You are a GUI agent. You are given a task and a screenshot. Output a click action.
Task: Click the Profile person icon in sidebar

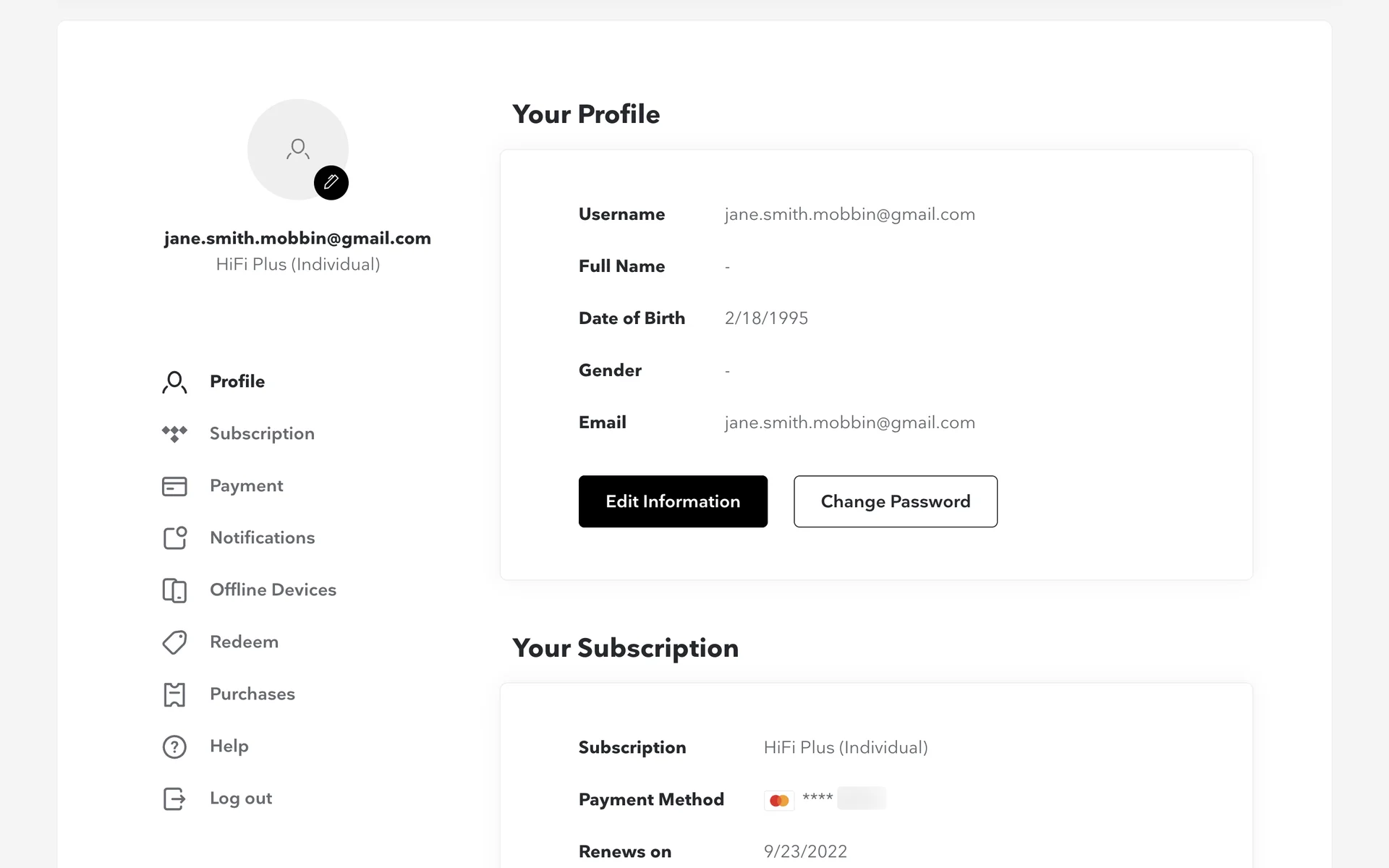(174, 382)
